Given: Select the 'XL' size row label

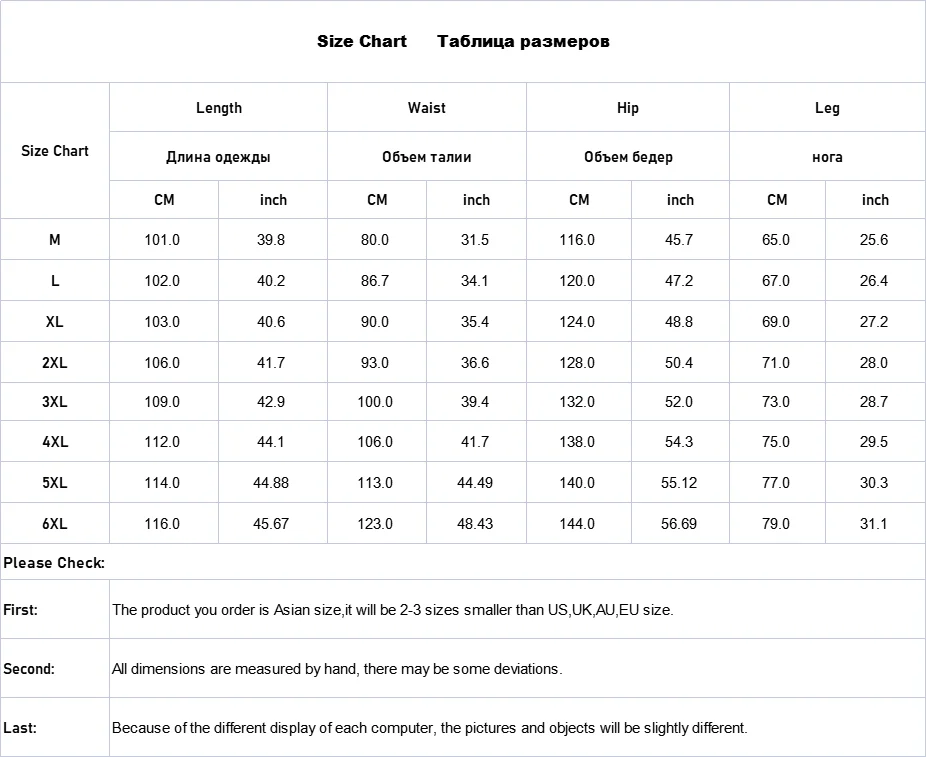Looking at the screenshot, I should (55, 322).
